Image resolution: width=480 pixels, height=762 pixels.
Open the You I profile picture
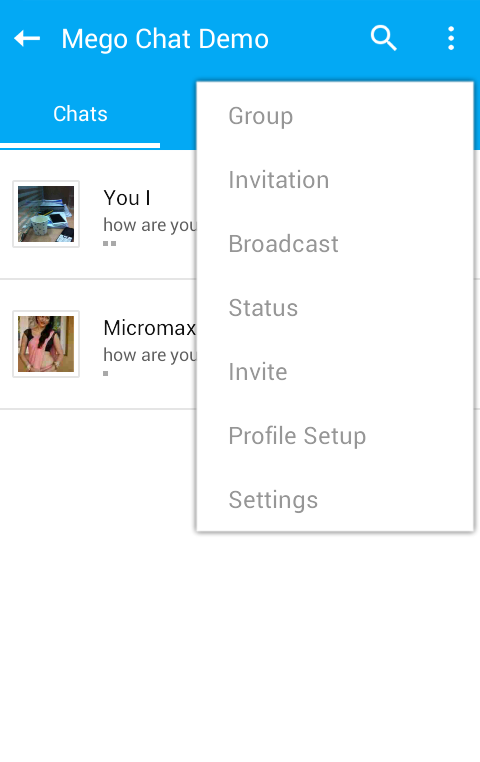46,214
